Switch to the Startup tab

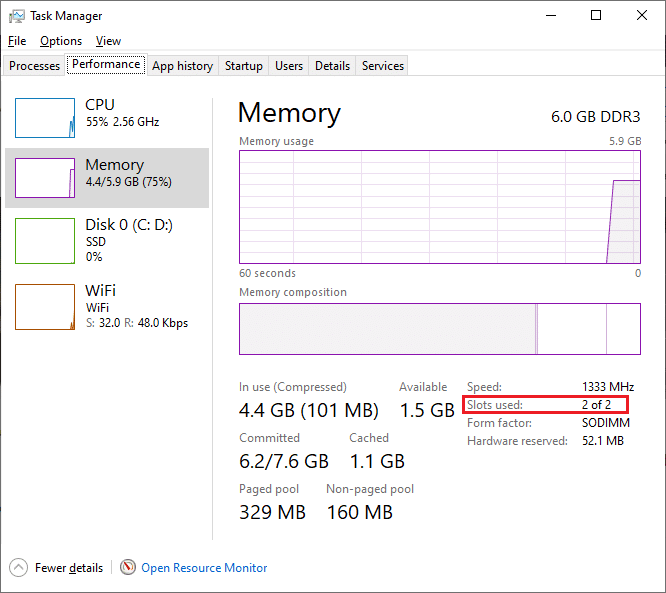coord(244,66)
